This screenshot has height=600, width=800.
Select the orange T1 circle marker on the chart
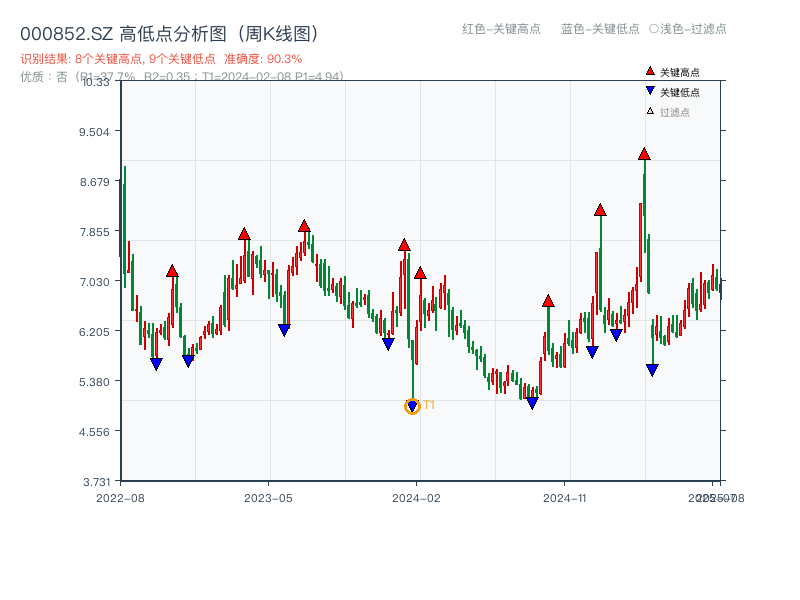411,406
